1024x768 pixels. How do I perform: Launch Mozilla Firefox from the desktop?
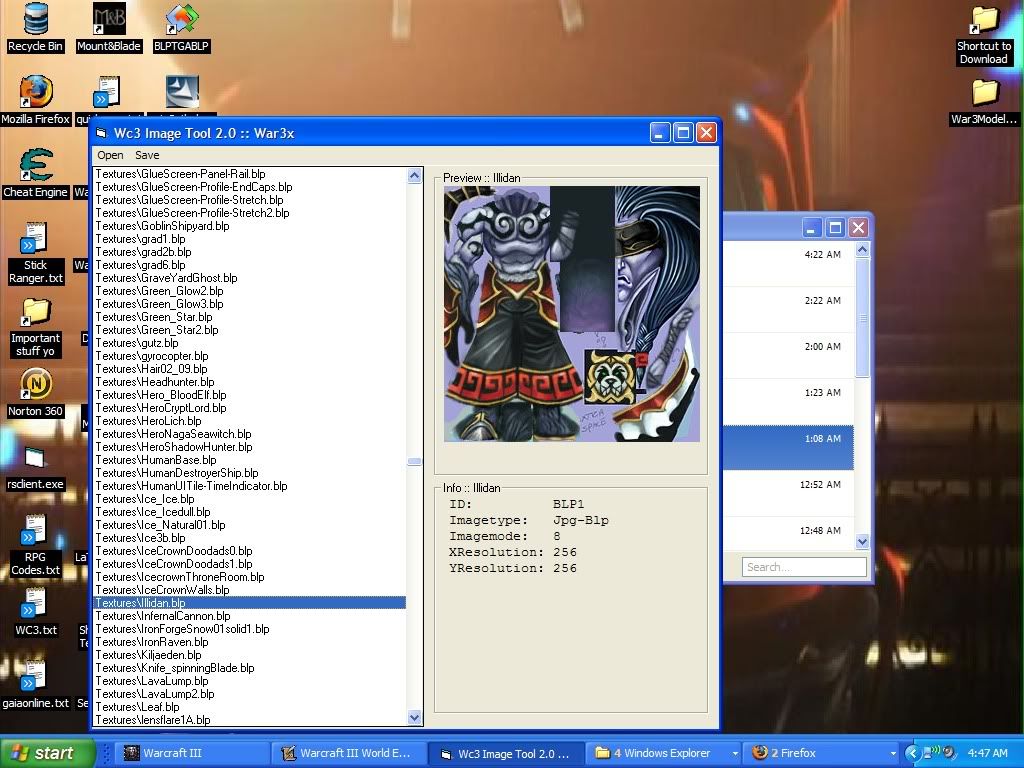[35, 100]
